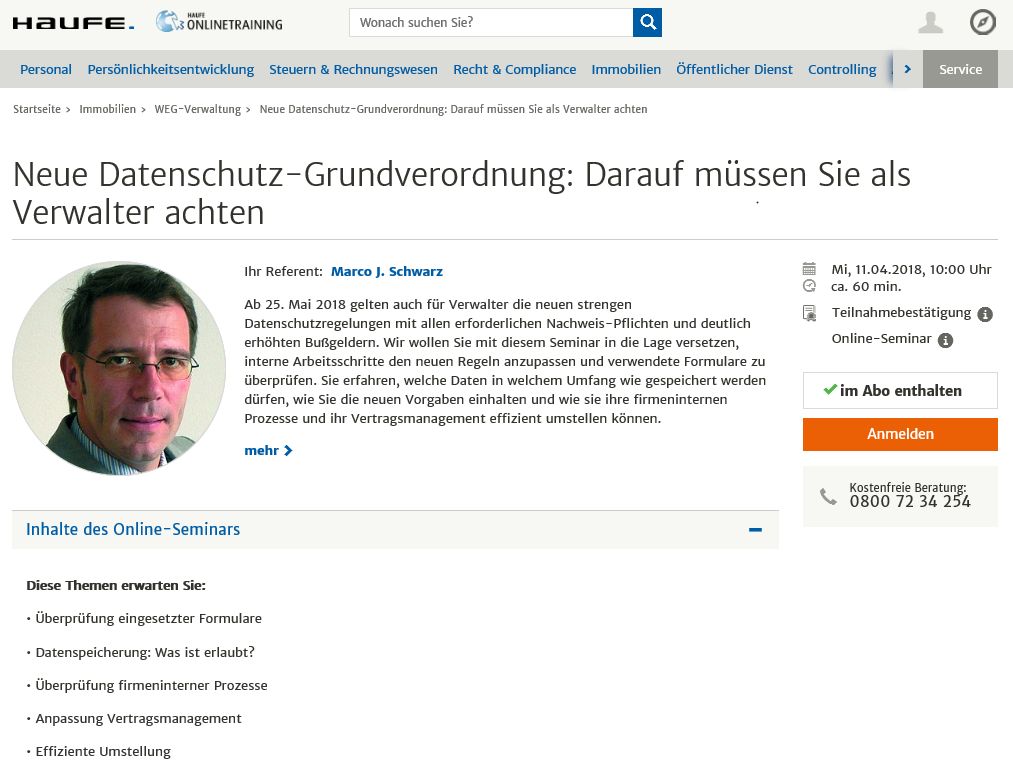Image resolution: width=1013 pixels, height=778 pixels.
Task: Open the Haufe Onlinetraining logo link
Action: click(219, 22)
